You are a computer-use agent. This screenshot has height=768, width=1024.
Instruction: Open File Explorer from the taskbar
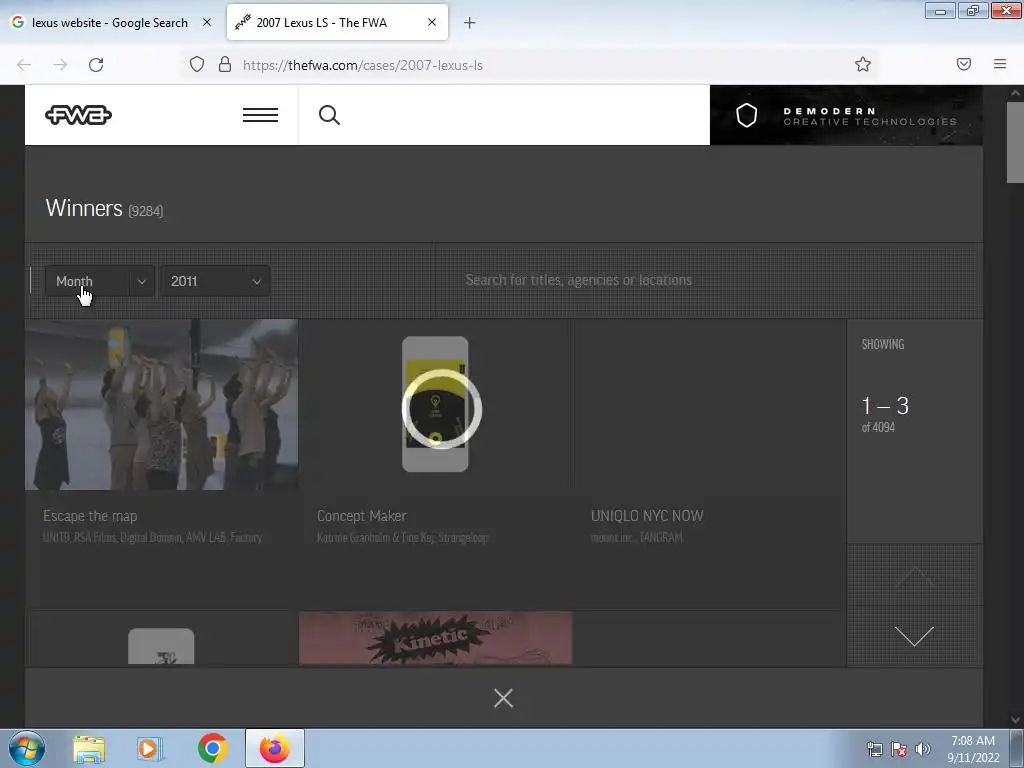(x=89, y=749)
